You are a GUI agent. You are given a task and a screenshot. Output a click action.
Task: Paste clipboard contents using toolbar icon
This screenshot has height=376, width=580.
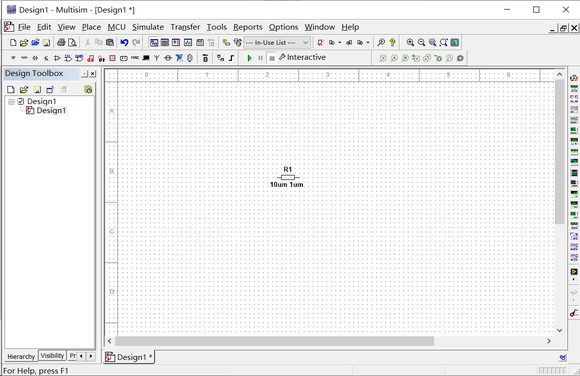[110, 43]
